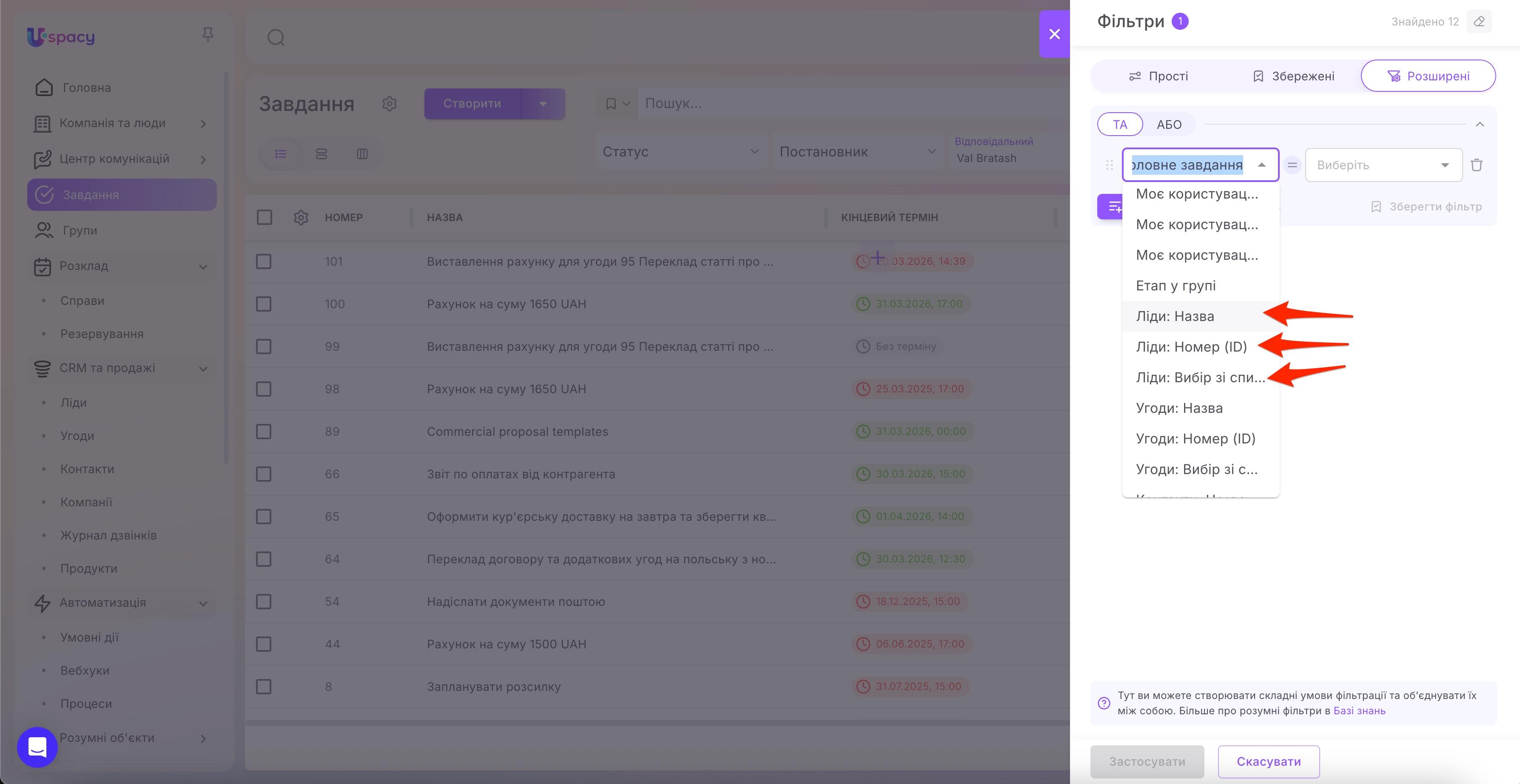This screenshot has height=784, width=1520.
Task: Click the trash icon to delete filter condition
Action: [1476, 165]
